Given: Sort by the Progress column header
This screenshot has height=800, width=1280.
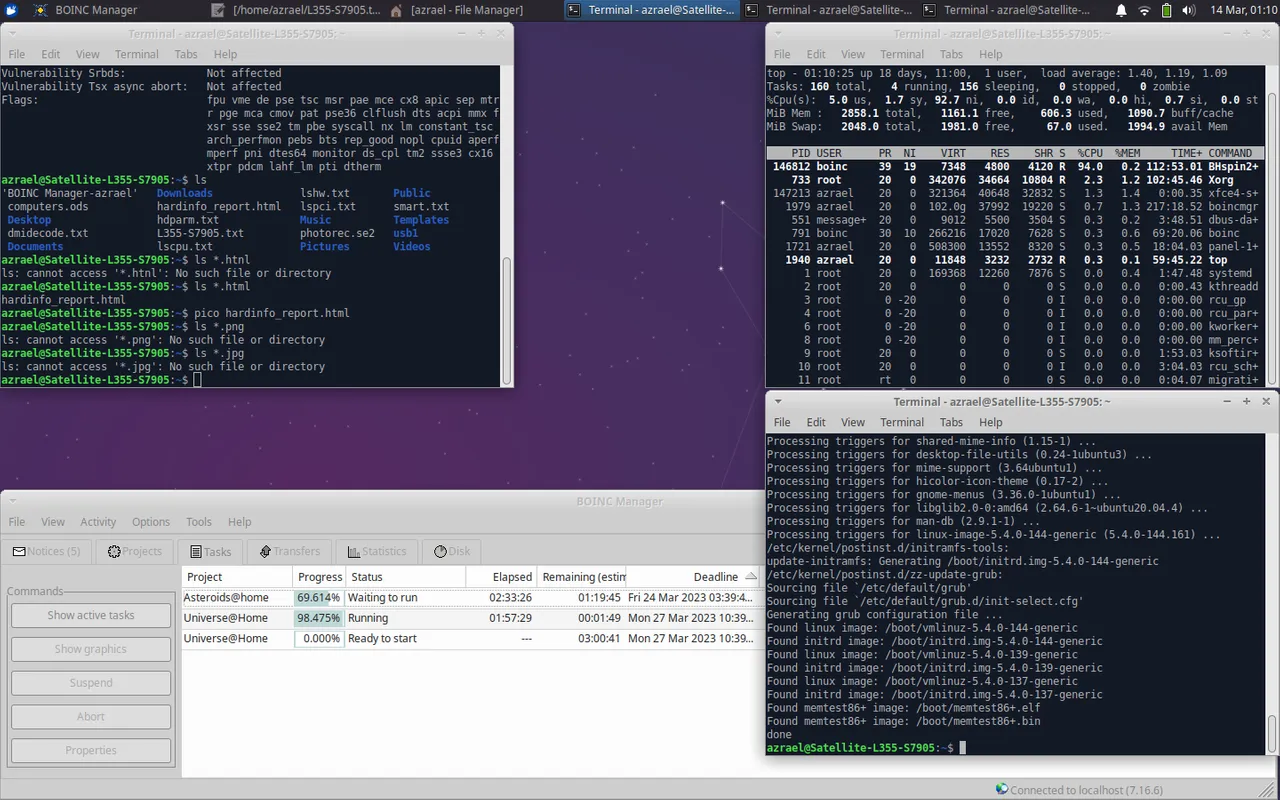Looking at the screenshot, I should click(319, 577).
